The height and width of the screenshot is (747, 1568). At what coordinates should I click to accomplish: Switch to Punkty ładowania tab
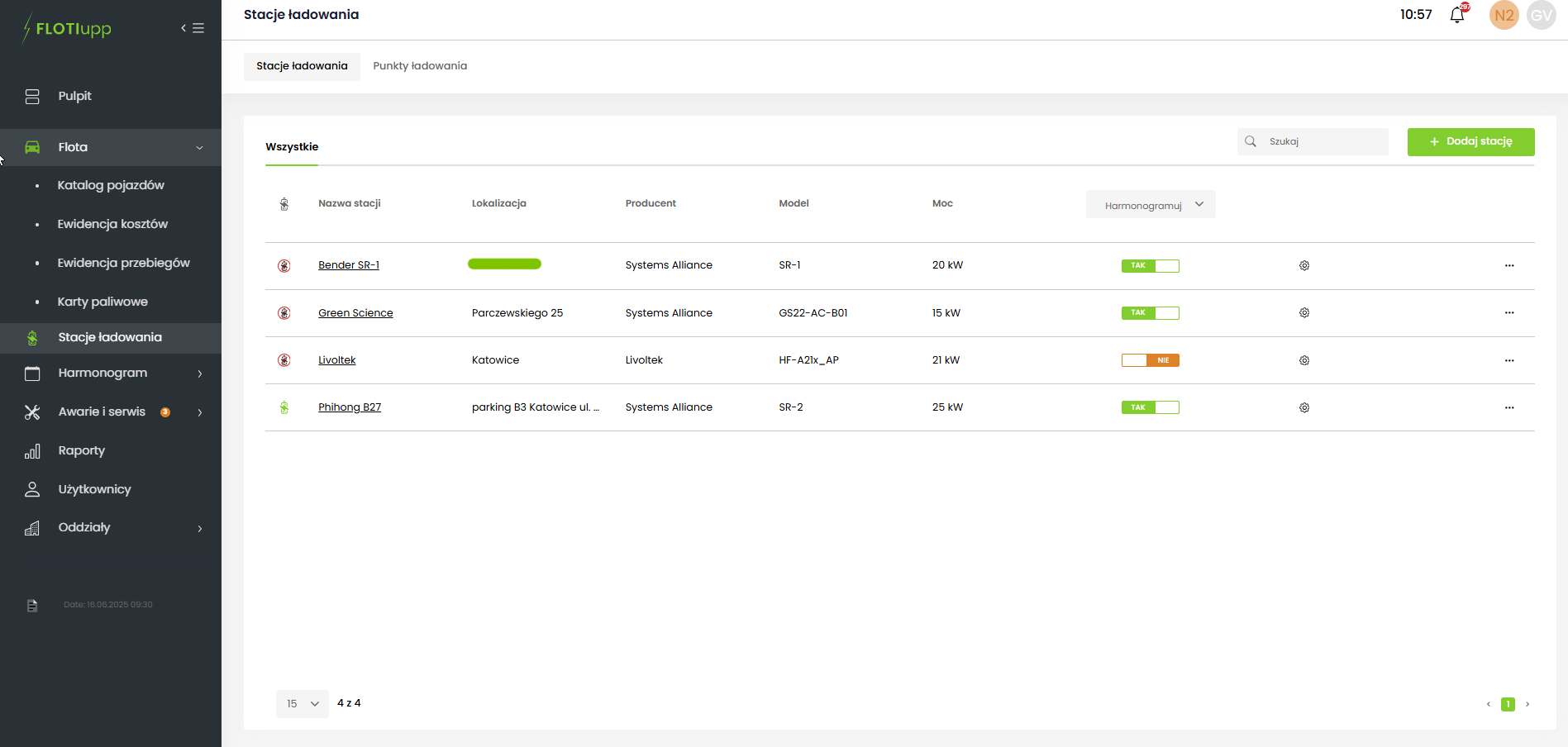[x=419, y=66]
